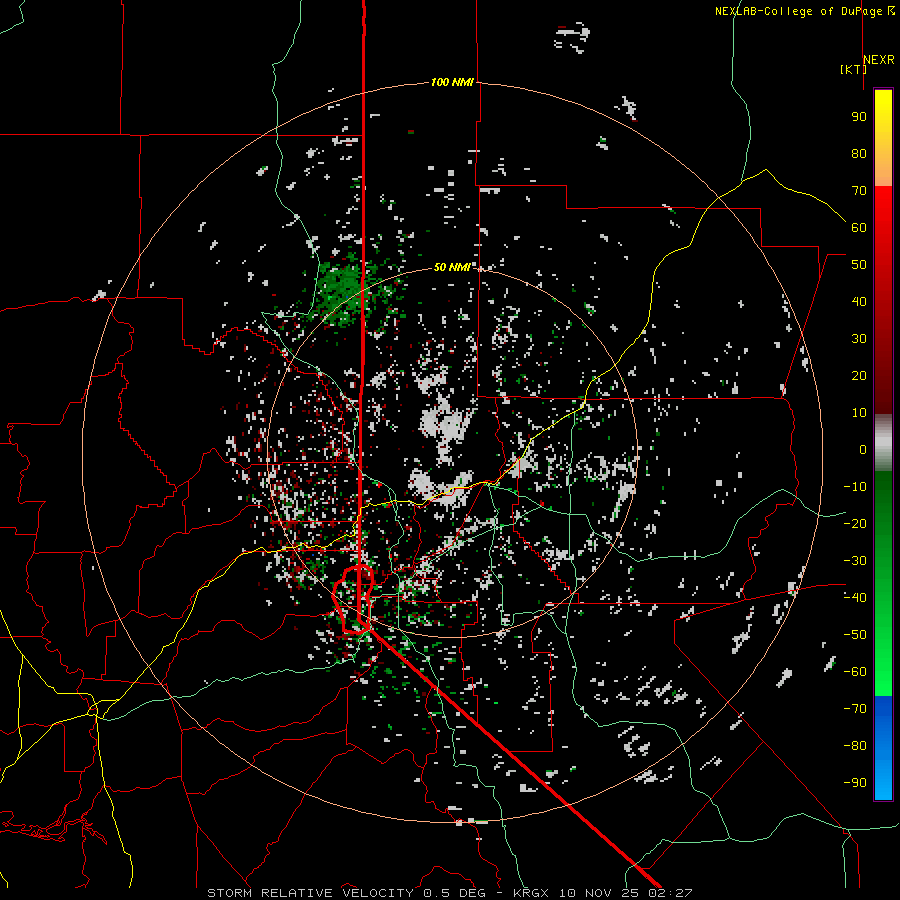Screen dimensions: 900x900
Task: Click the 40 value on velocity scale
Action: coord(859,301)
